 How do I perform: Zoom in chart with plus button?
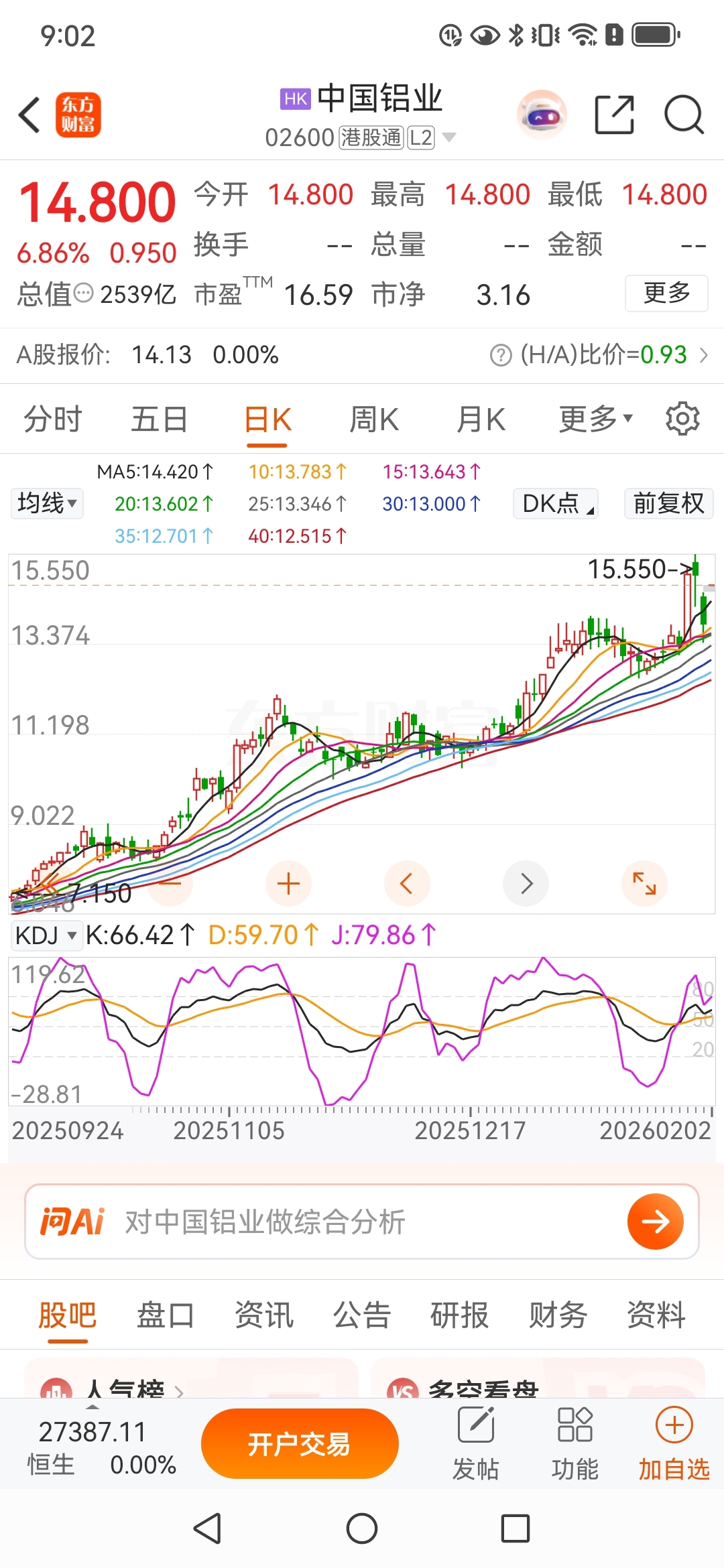pyautogui.click(x=288, y=883)
